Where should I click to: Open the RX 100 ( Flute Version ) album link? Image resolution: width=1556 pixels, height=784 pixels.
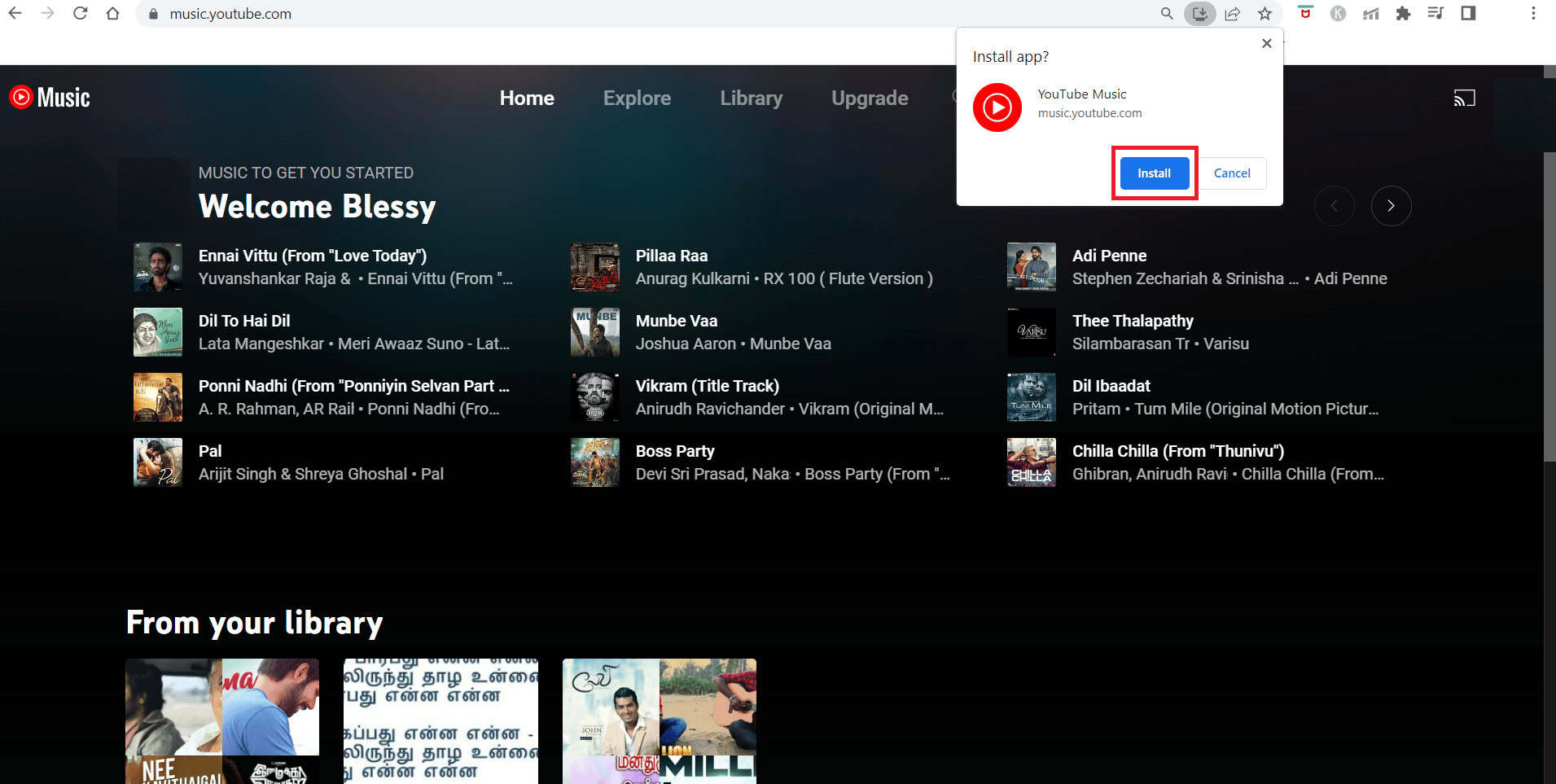[848, 278]
